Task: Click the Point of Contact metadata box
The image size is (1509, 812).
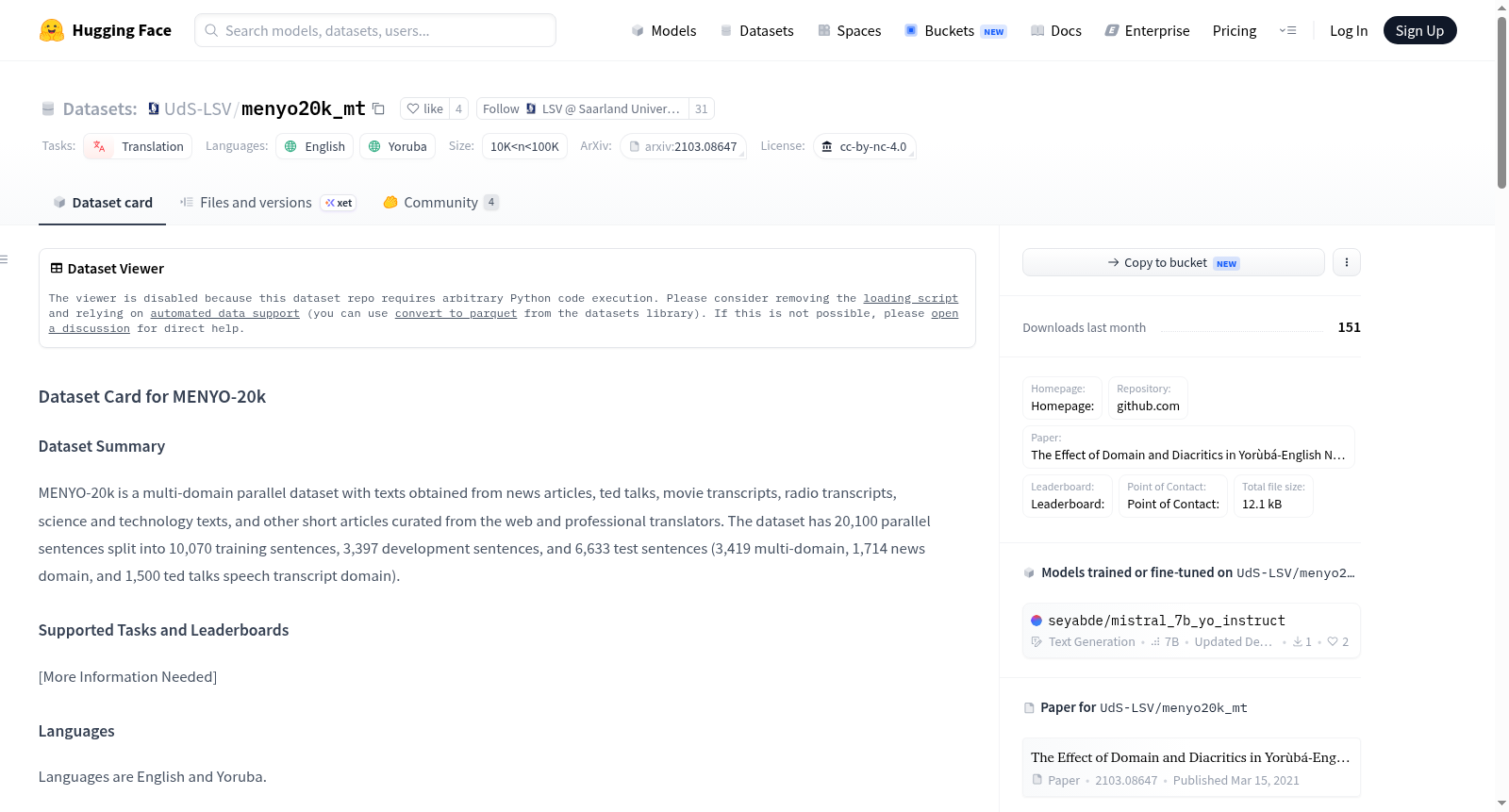Action: [1173, 495]
